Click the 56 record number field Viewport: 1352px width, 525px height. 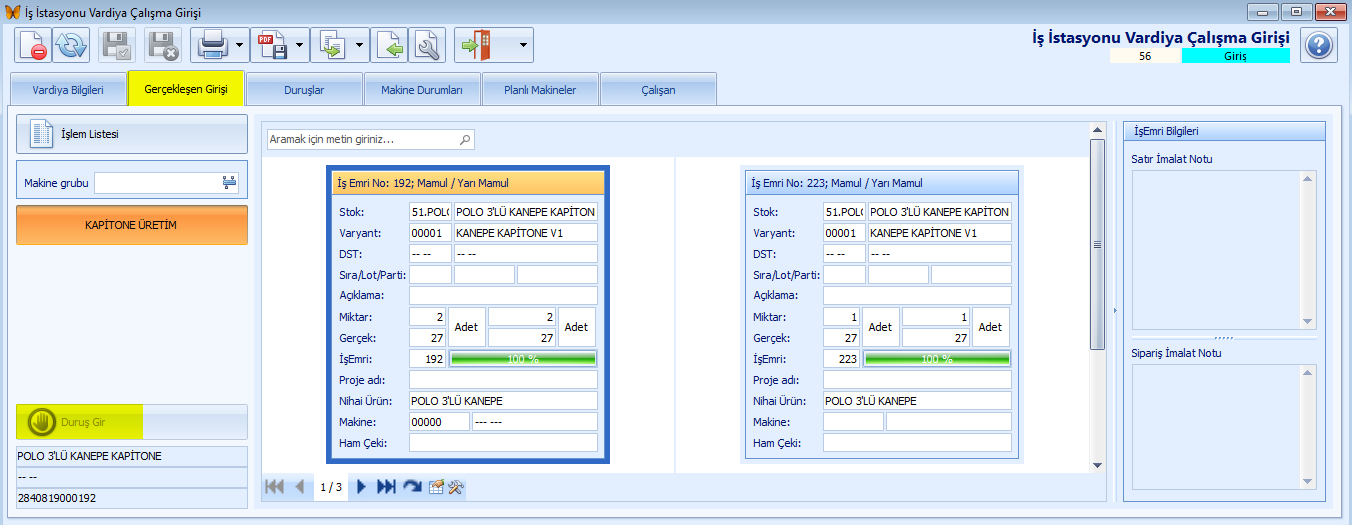[1145, 56]
